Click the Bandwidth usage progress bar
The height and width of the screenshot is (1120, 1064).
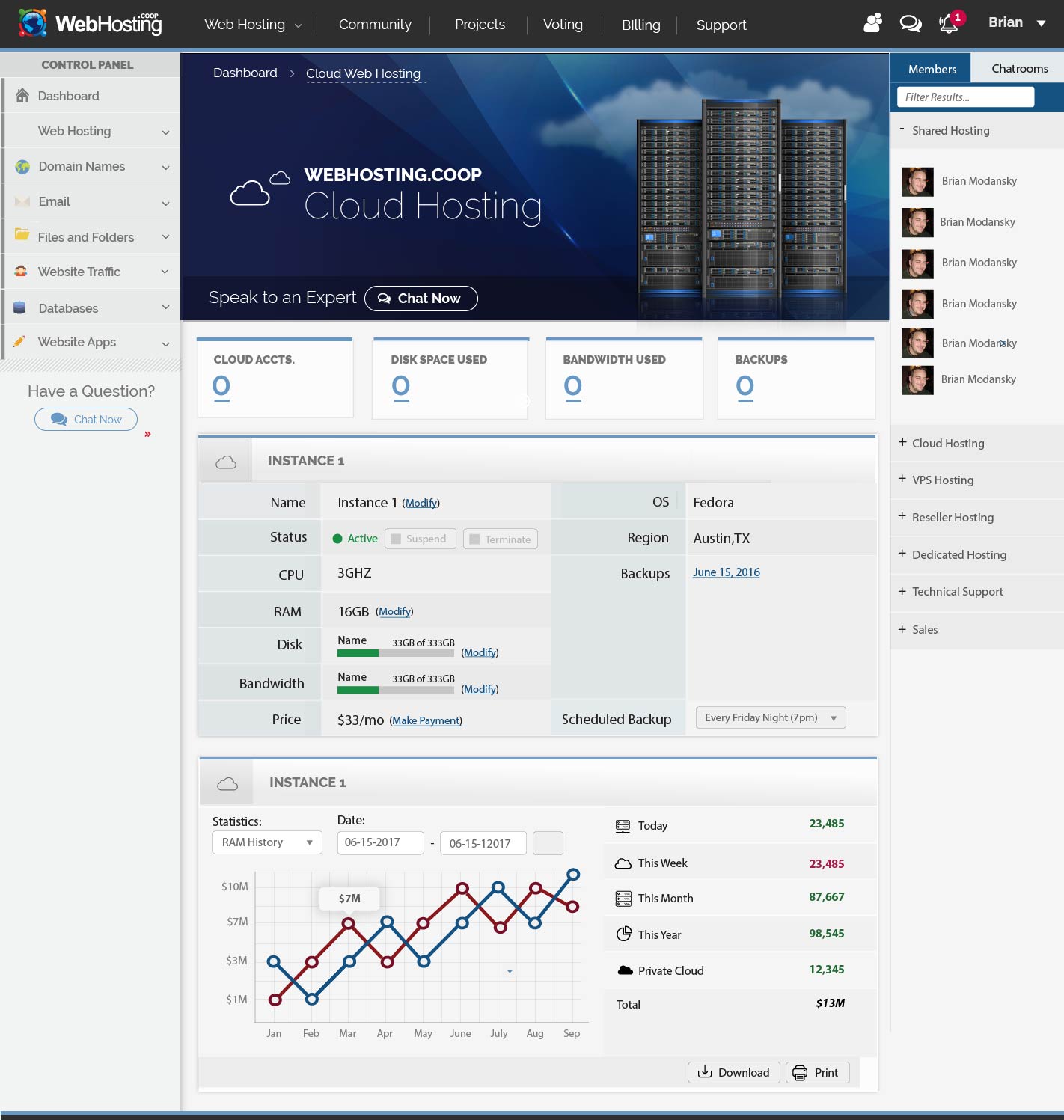(x=396, y=690)
